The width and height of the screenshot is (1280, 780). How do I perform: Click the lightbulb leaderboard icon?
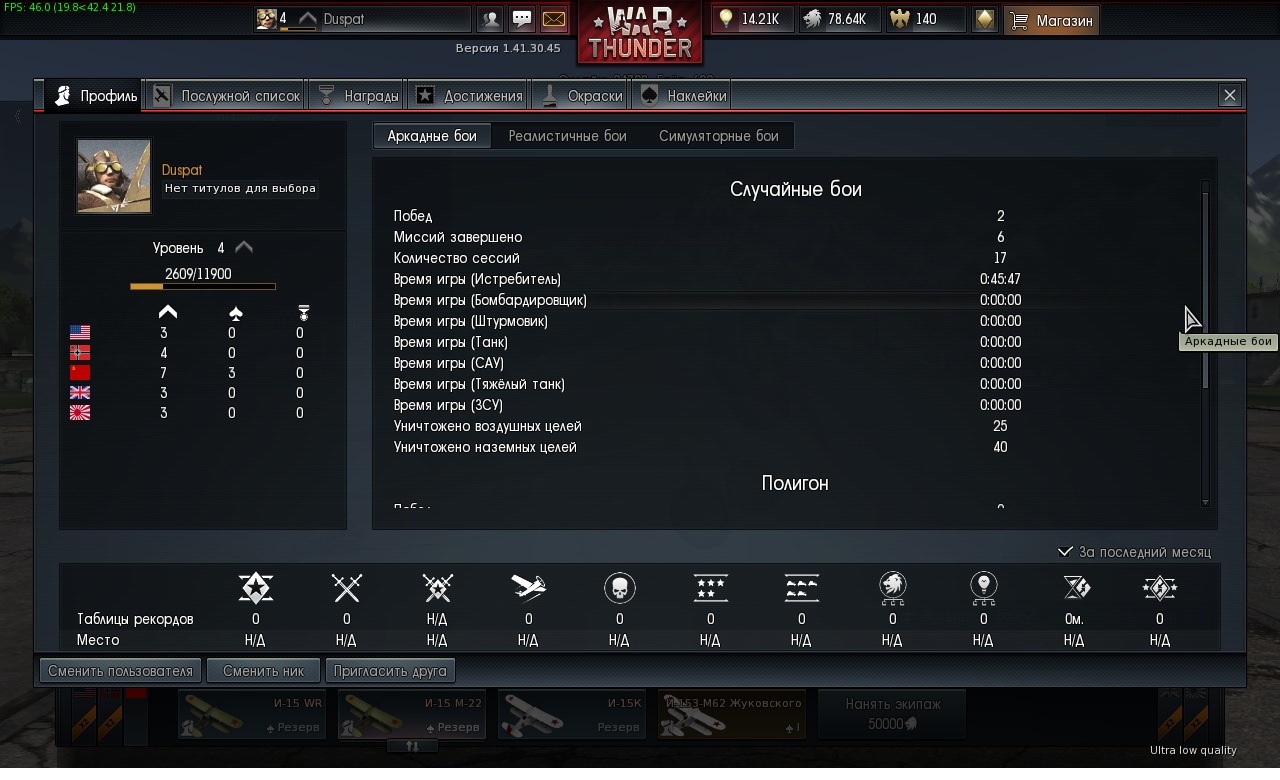pos(983,589)
